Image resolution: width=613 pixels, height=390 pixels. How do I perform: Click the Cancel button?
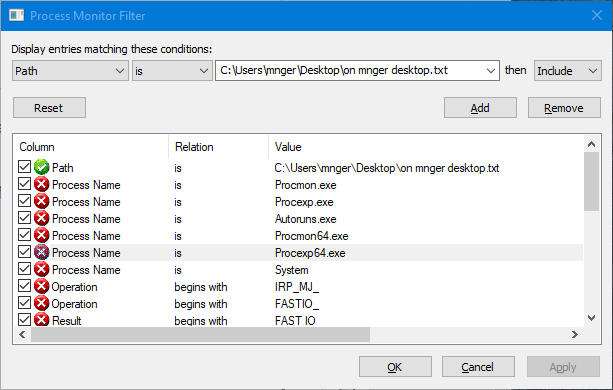click(478, 367)
